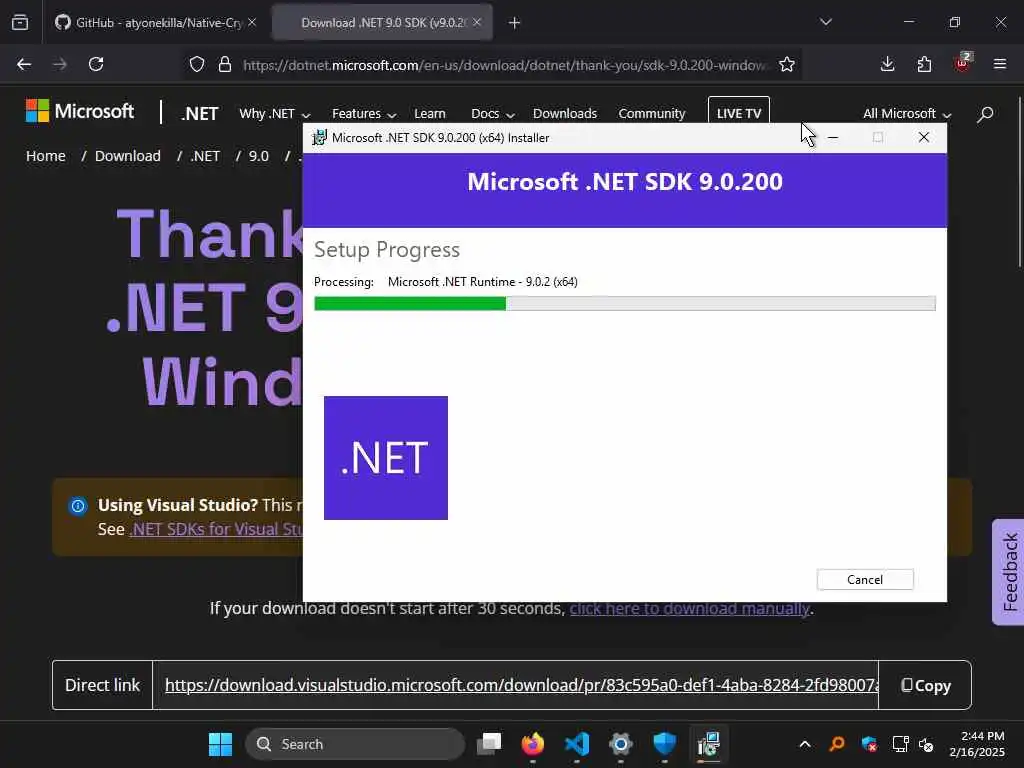Open Task View from the taskbar

click(x=488, y=744)
